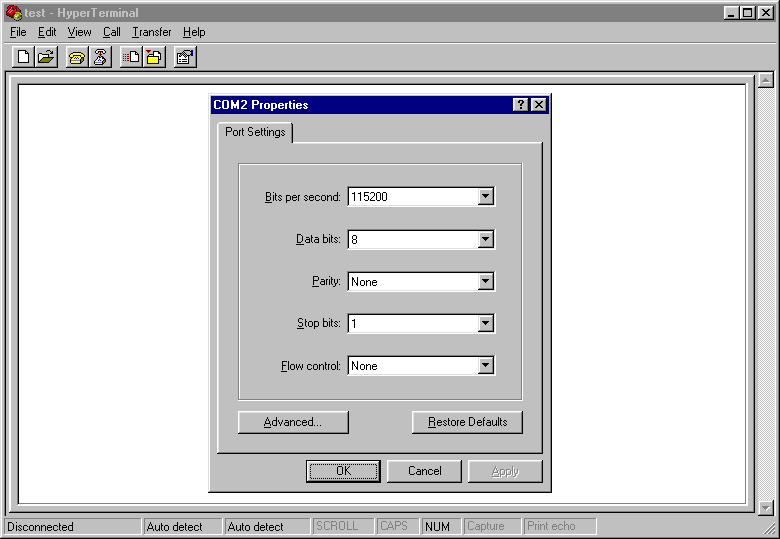Click the Send file toolbar icon
This screenshot has height=539, width=780.
[x=131, y=57]
